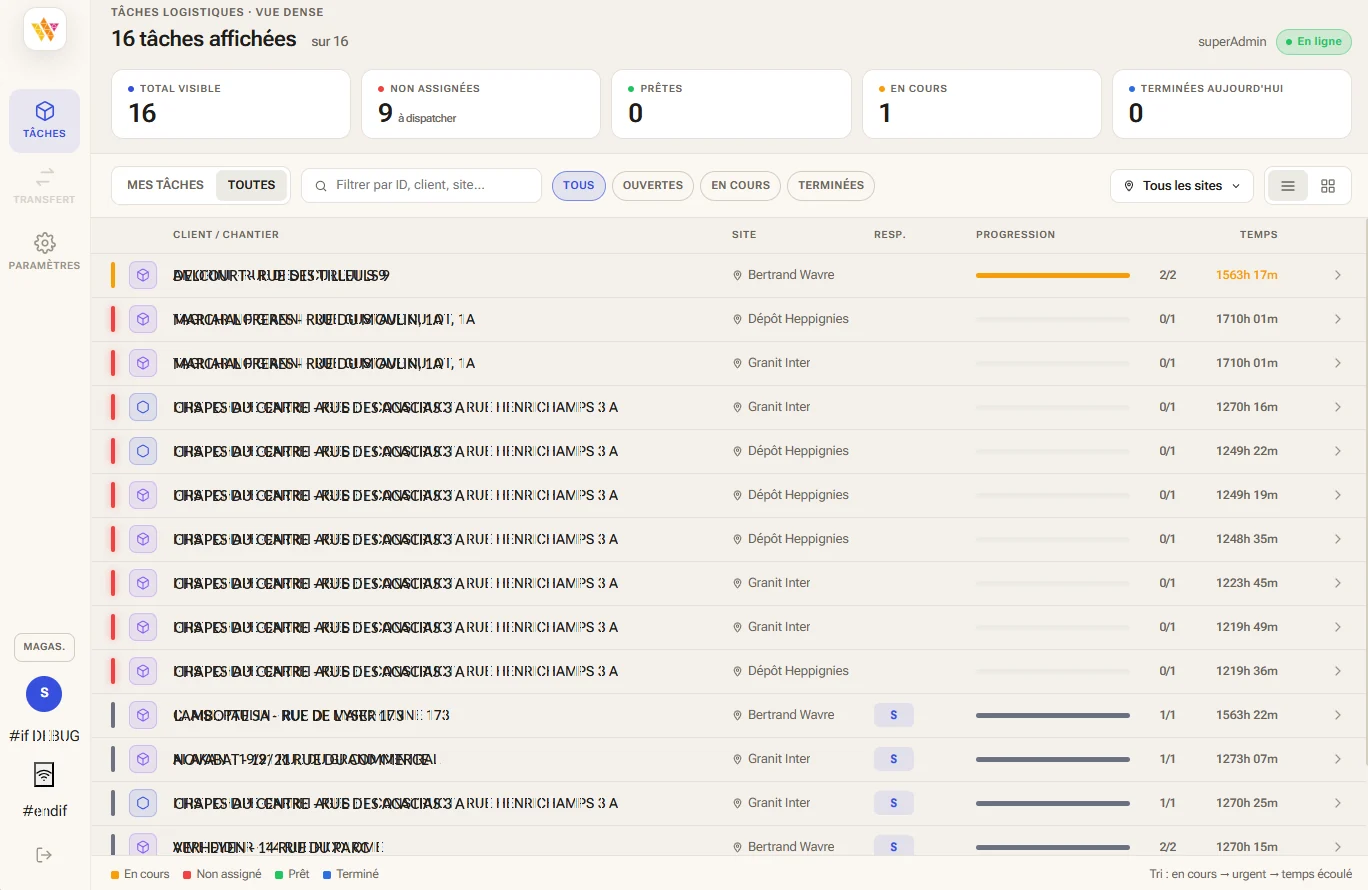The height and width of the screenshot is (890, 1368).
Task: Enable the Ouvertes status filter chip
Action: tap(653, 186)
